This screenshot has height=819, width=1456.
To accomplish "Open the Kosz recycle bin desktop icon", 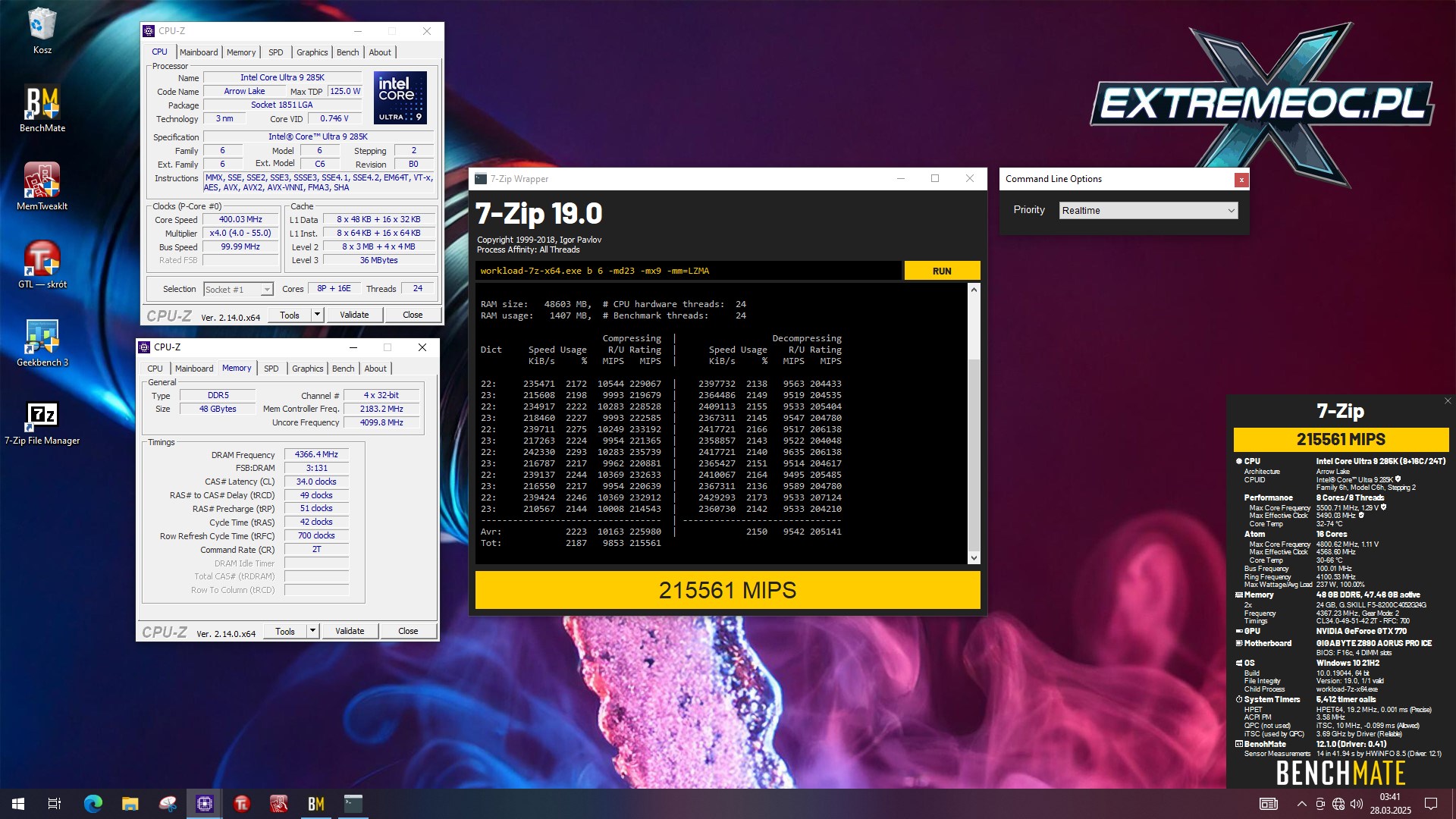I will tap(42, 32).
